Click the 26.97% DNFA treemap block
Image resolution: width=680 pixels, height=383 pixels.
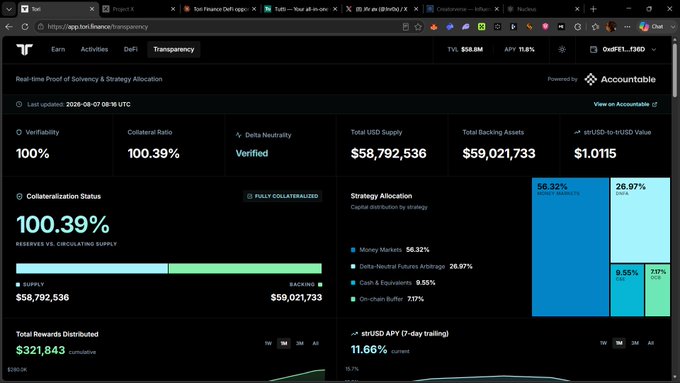tap(640, 220)
